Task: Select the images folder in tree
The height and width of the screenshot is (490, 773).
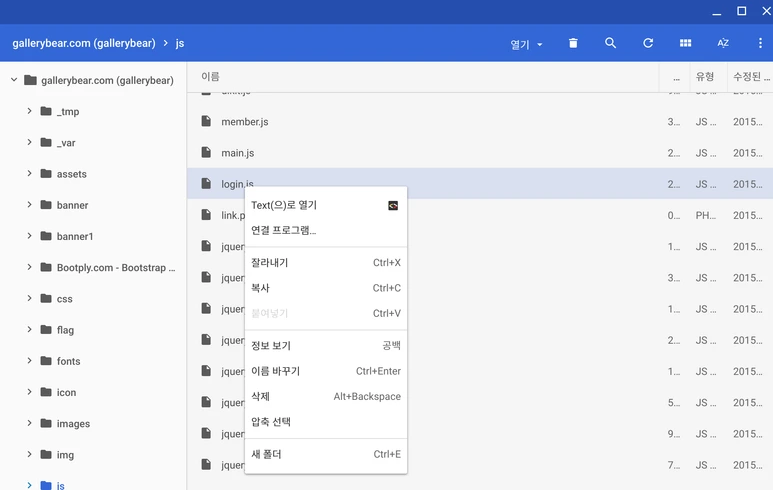Action: click(x=73, y=424)
